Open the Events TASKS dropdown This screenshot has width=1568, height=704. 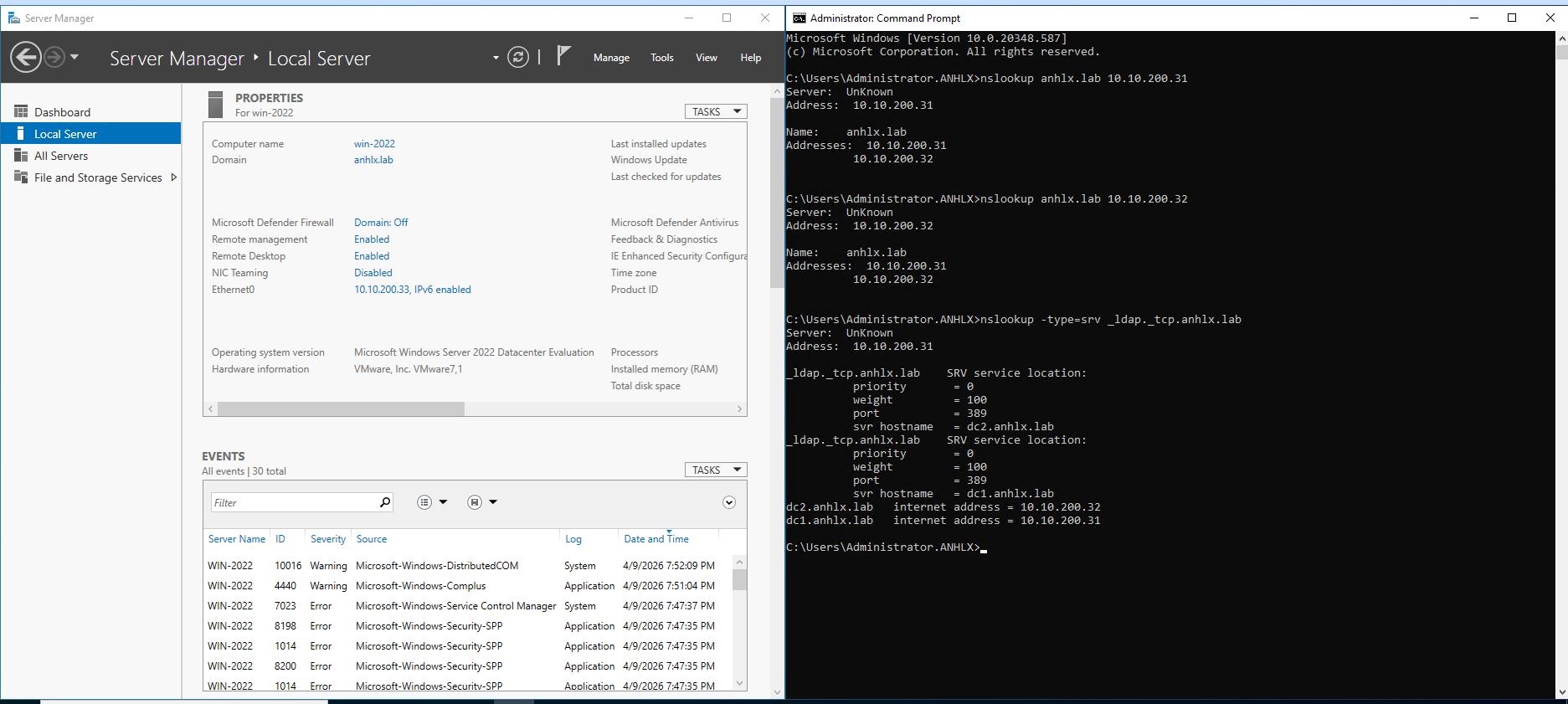[x=716, y=470]
